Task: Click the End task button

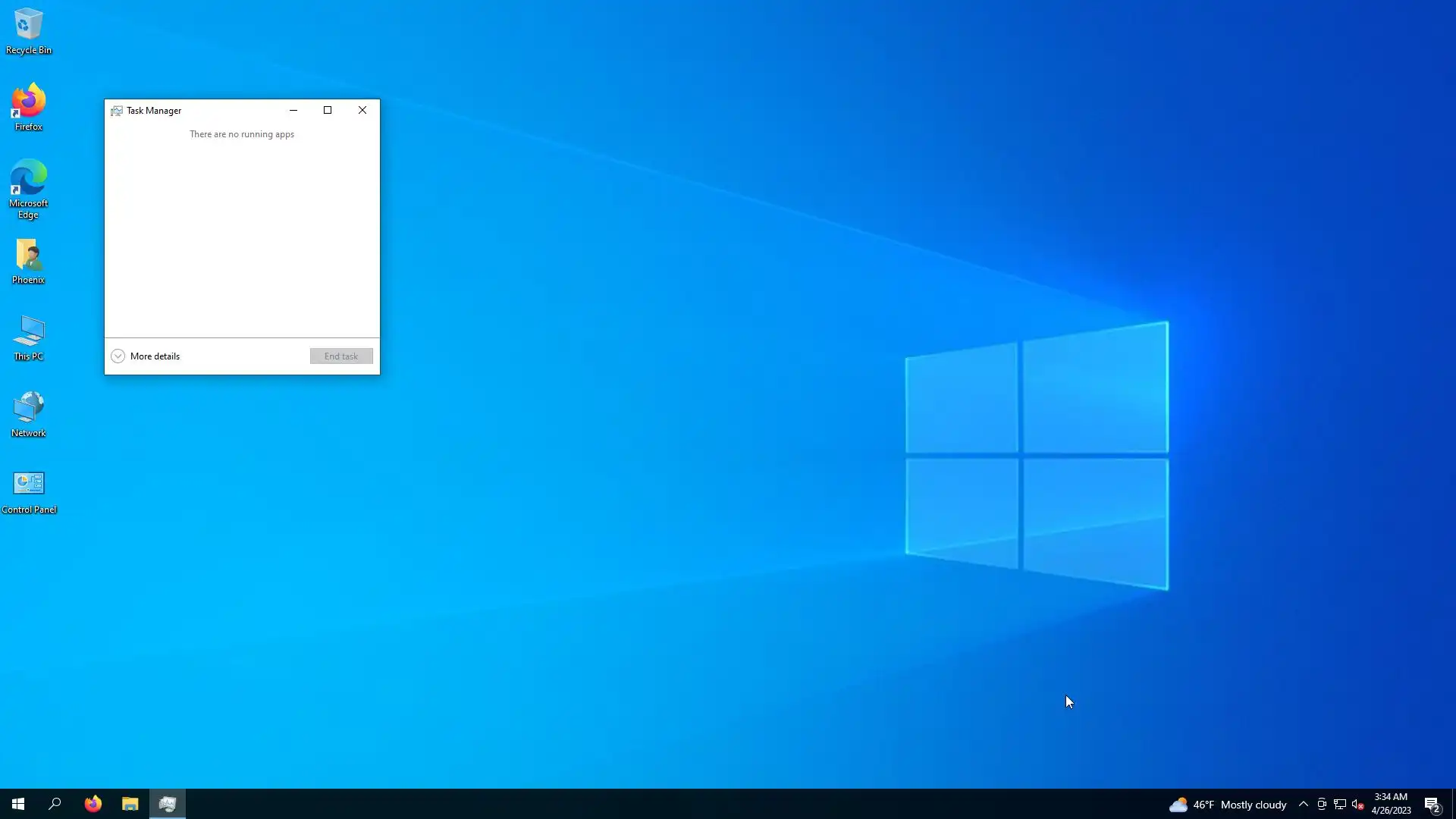Action: [340, 356]
